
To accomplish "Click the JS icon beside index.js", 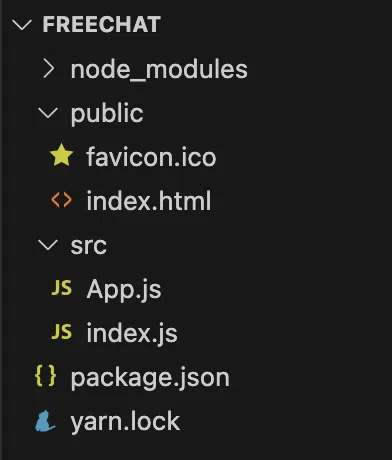I will 62,332.
